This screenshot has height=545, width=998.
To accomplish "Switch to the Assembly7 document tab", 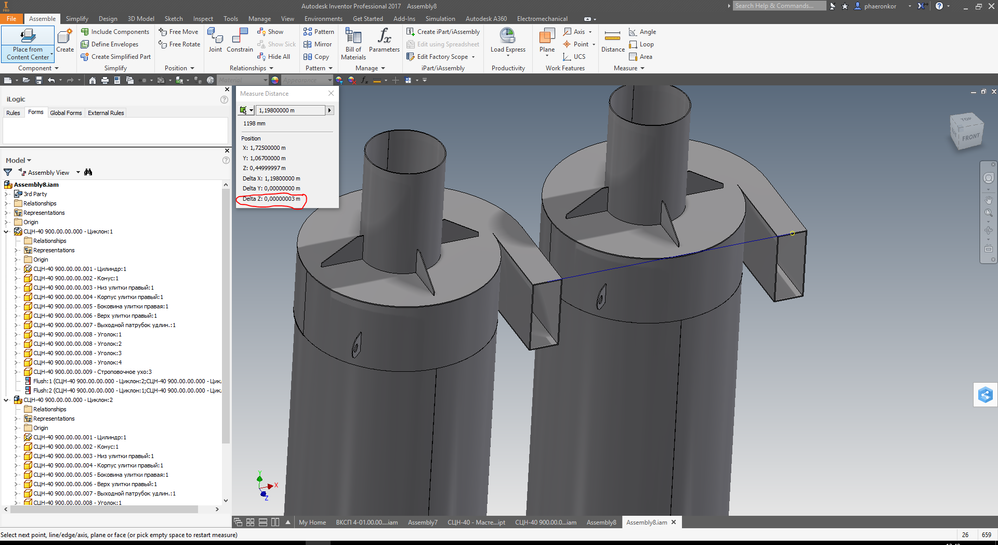I will (x=423, y=522).
